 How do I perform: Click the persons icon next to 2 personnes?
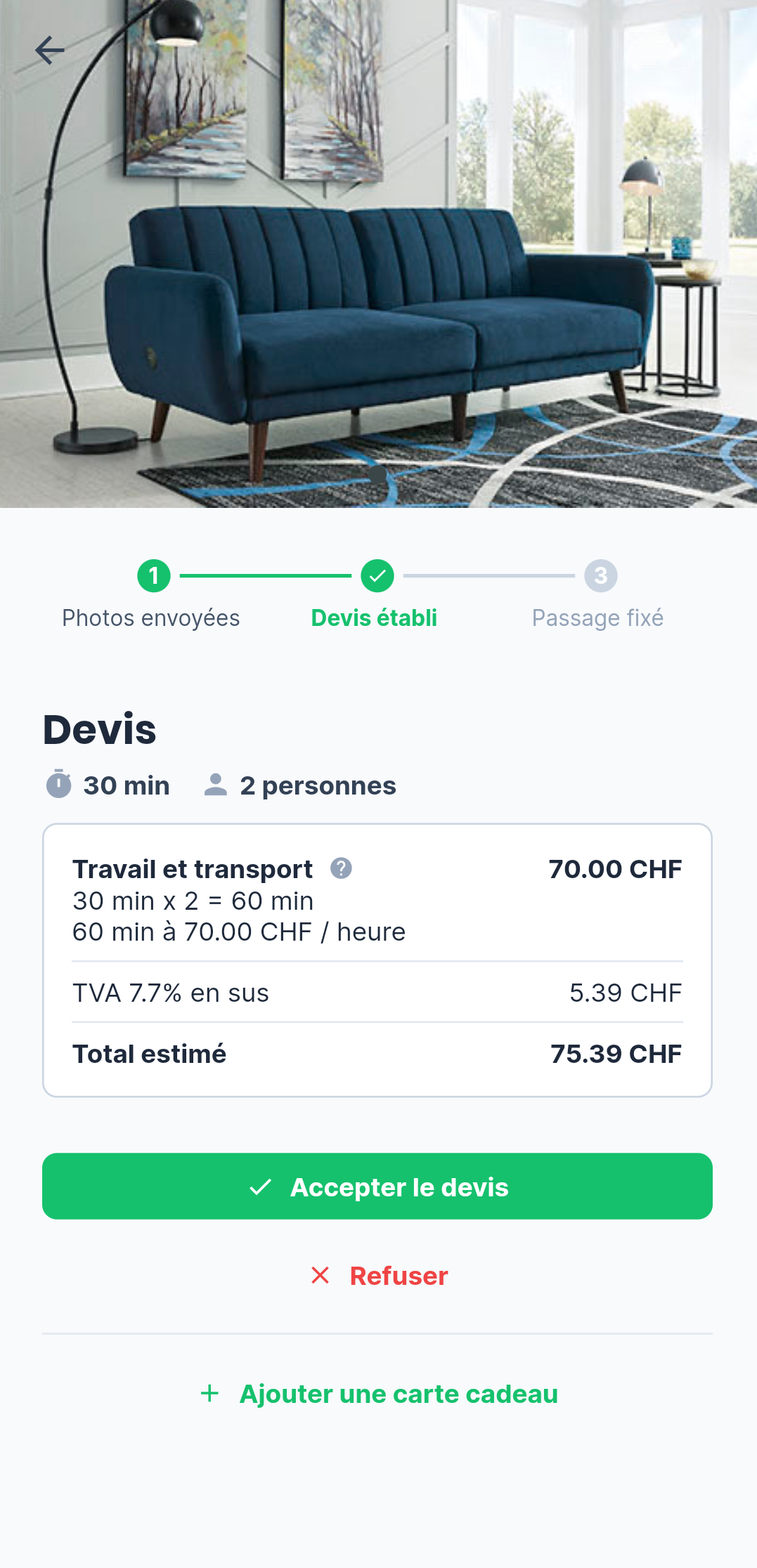[x=215, y=785]
